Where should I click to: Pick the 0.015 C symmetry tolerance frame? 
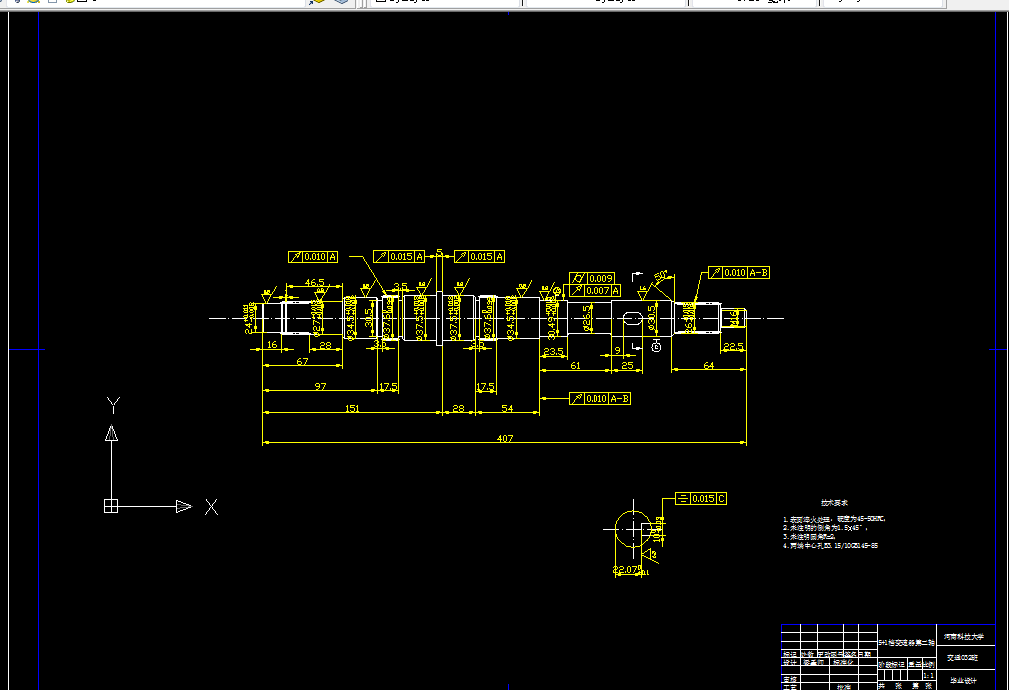coord(701,498)
